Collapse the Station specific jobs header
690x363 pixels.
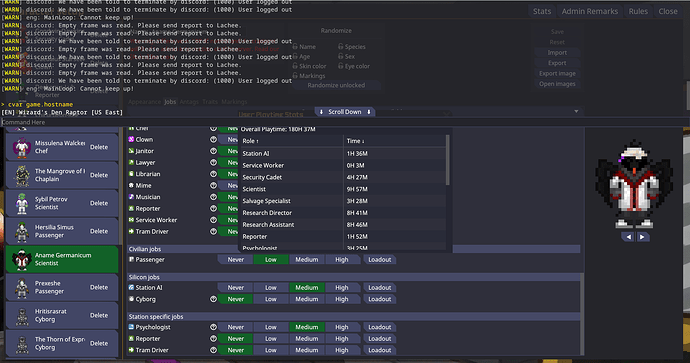[x=354, y=317]
